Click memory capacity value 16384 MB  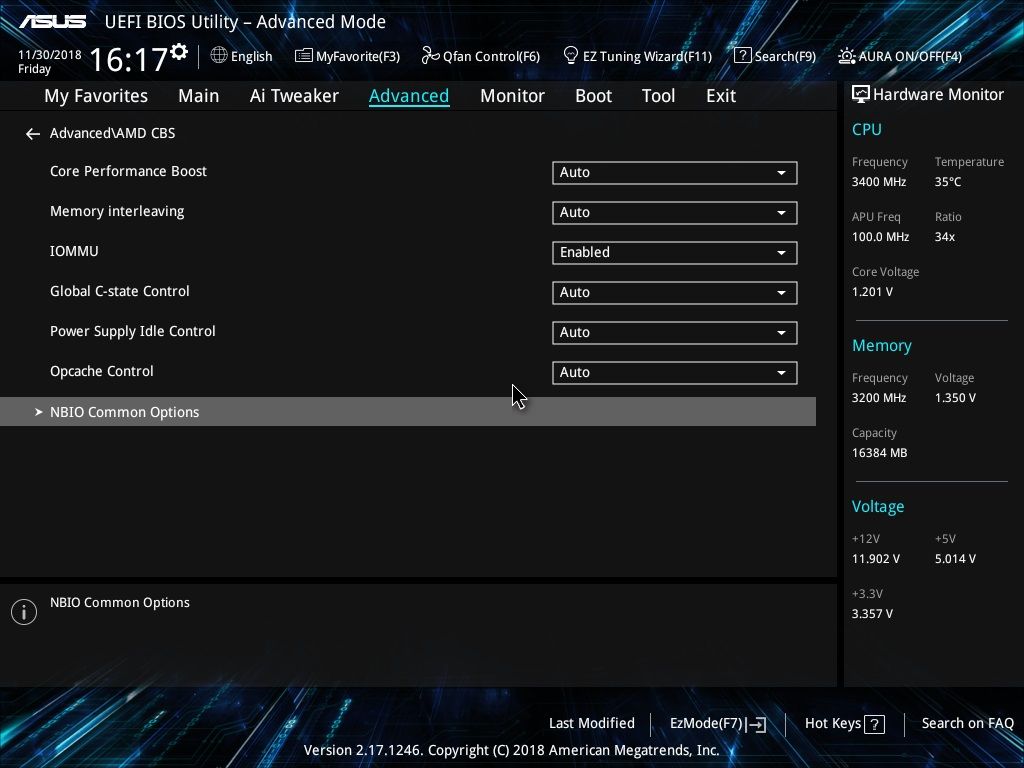(879, 453)
